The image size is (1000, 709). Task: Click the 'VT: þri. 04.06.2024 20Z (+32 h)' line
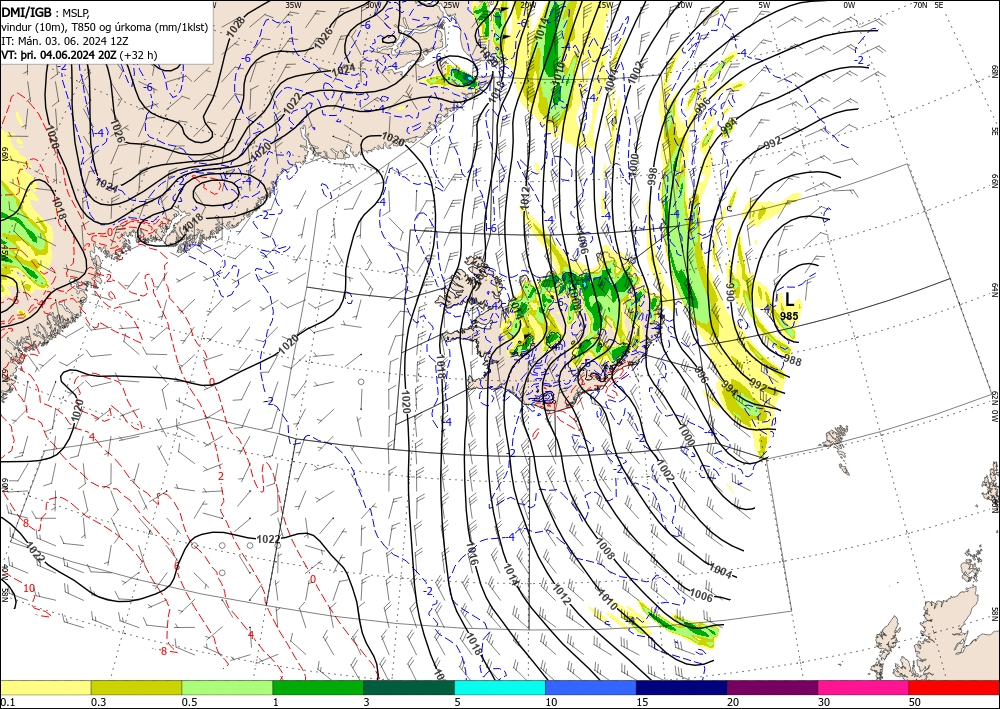click(x=79, y=55)
